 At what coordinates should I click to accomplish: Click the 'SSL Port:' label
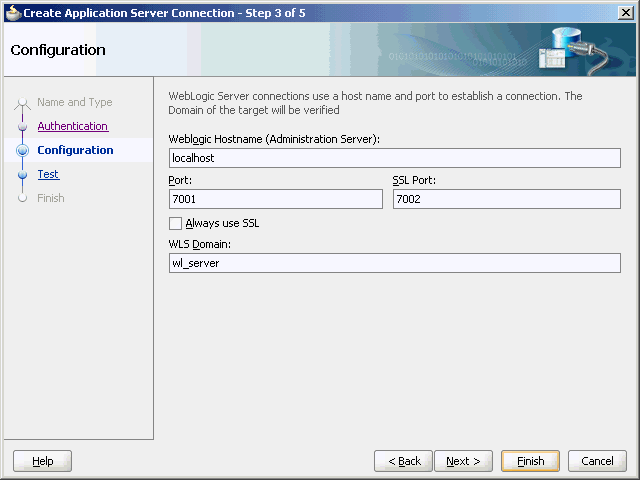[x=414, y=180]
